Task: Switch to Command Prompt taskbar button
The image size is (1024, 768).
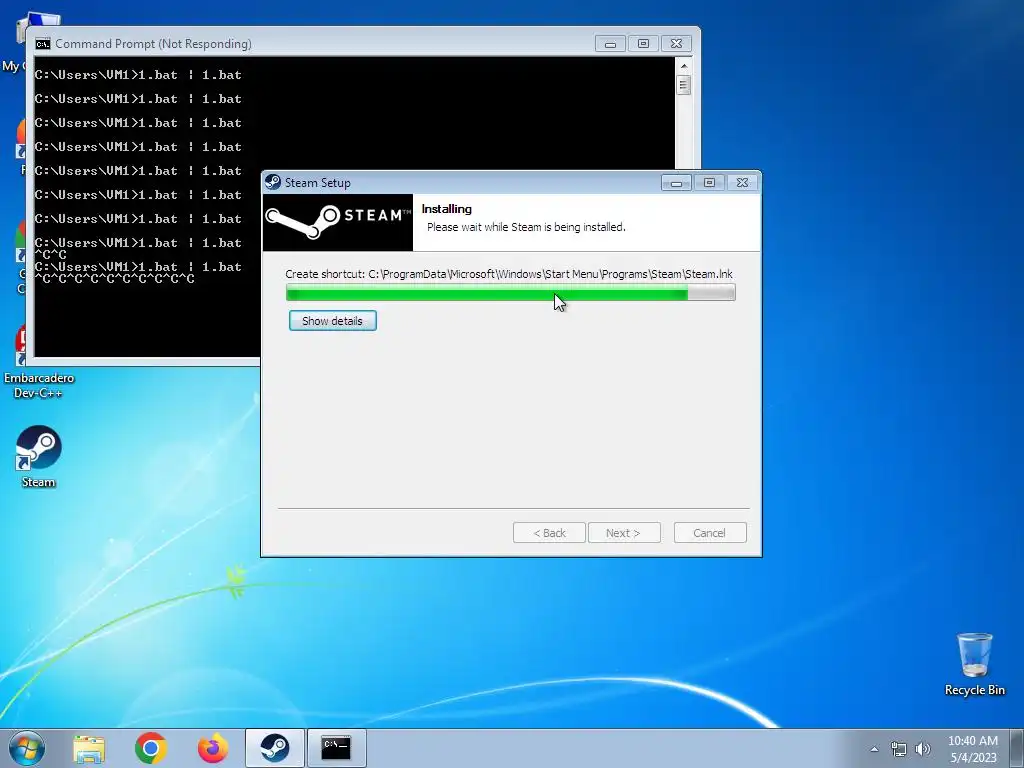Action: 336,748
